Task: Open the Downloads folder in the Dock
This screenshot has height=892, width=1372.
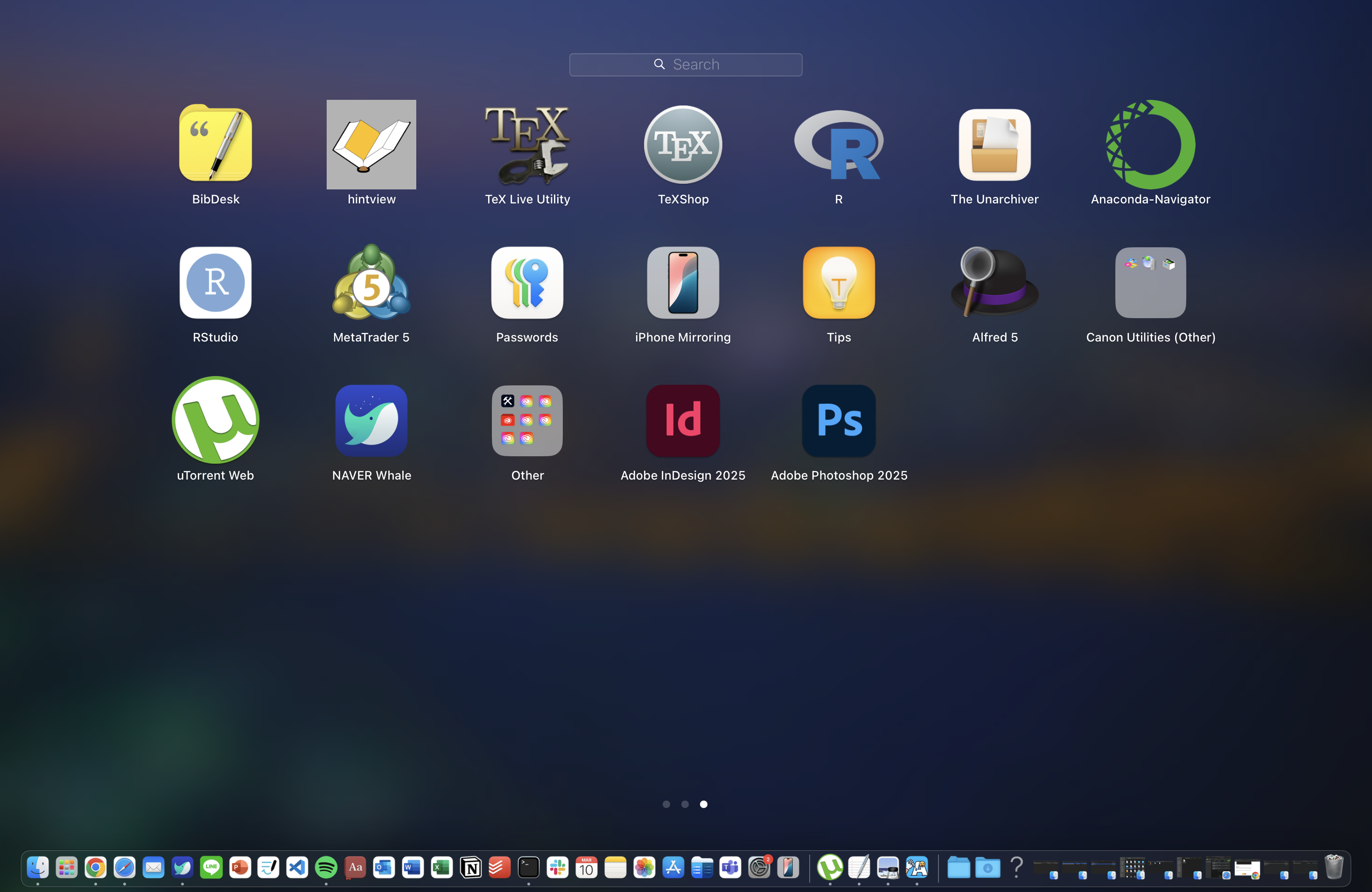Action: pos(987,867)
